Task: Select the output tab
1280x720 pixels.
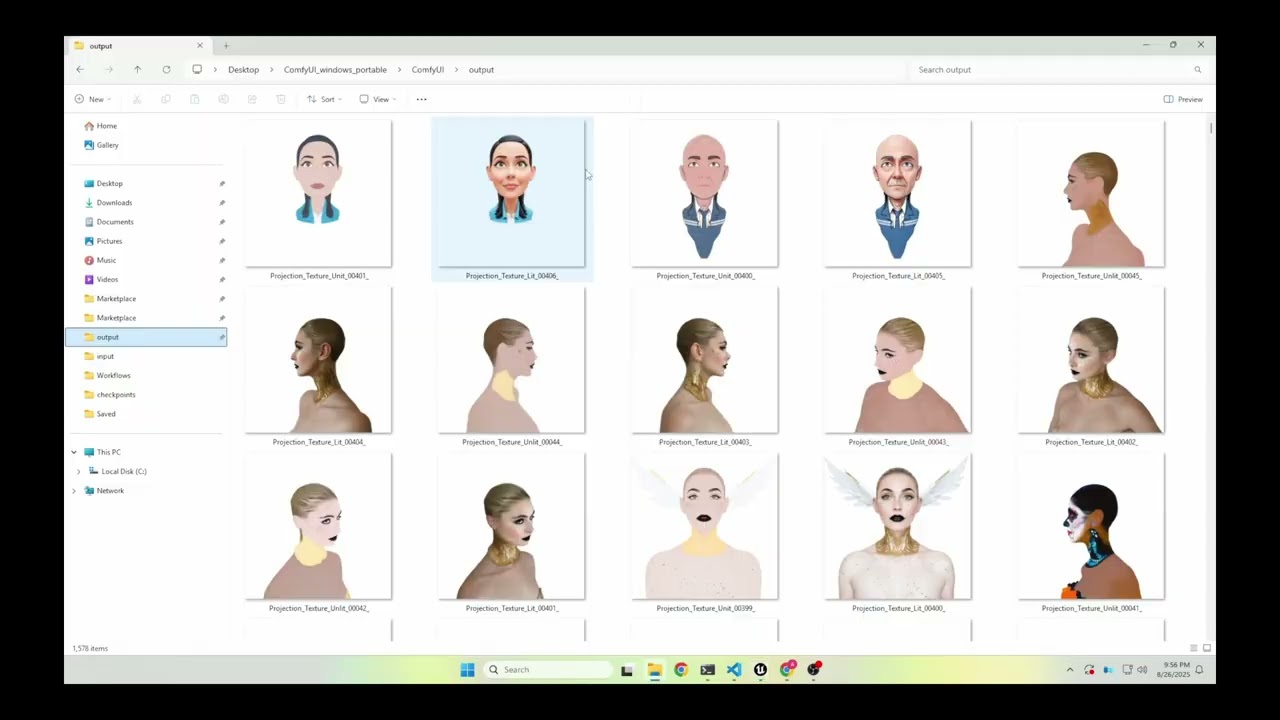Action: click(x=138, y=46)
